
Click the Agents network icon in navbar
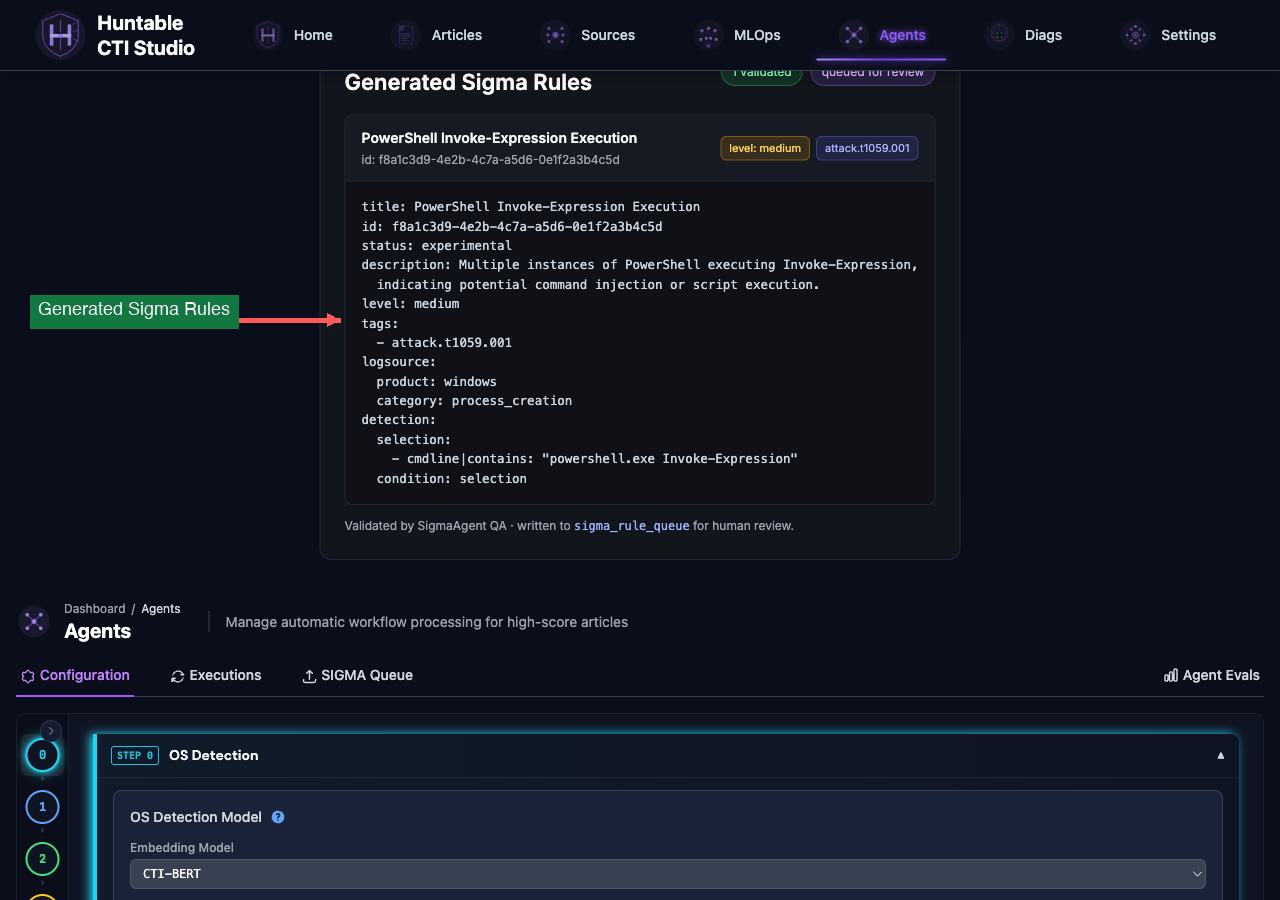[x=853, y=35]
